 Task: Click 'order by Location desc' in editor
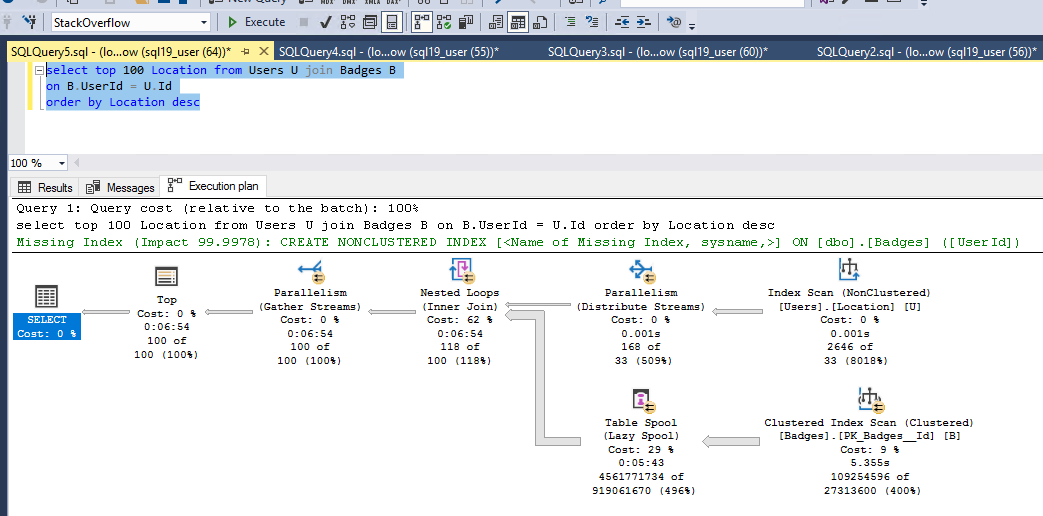point(122,102)
